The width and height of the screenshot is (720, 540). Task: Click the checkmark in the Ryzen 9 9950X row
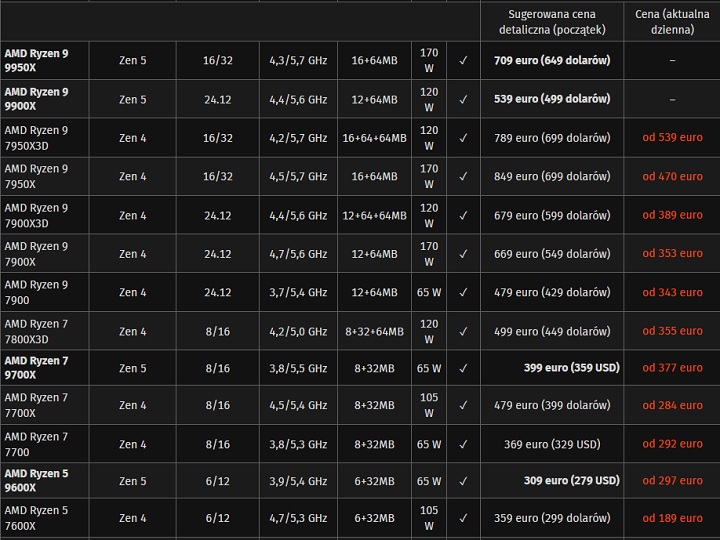pyautogui.click(x=463, y=60)
